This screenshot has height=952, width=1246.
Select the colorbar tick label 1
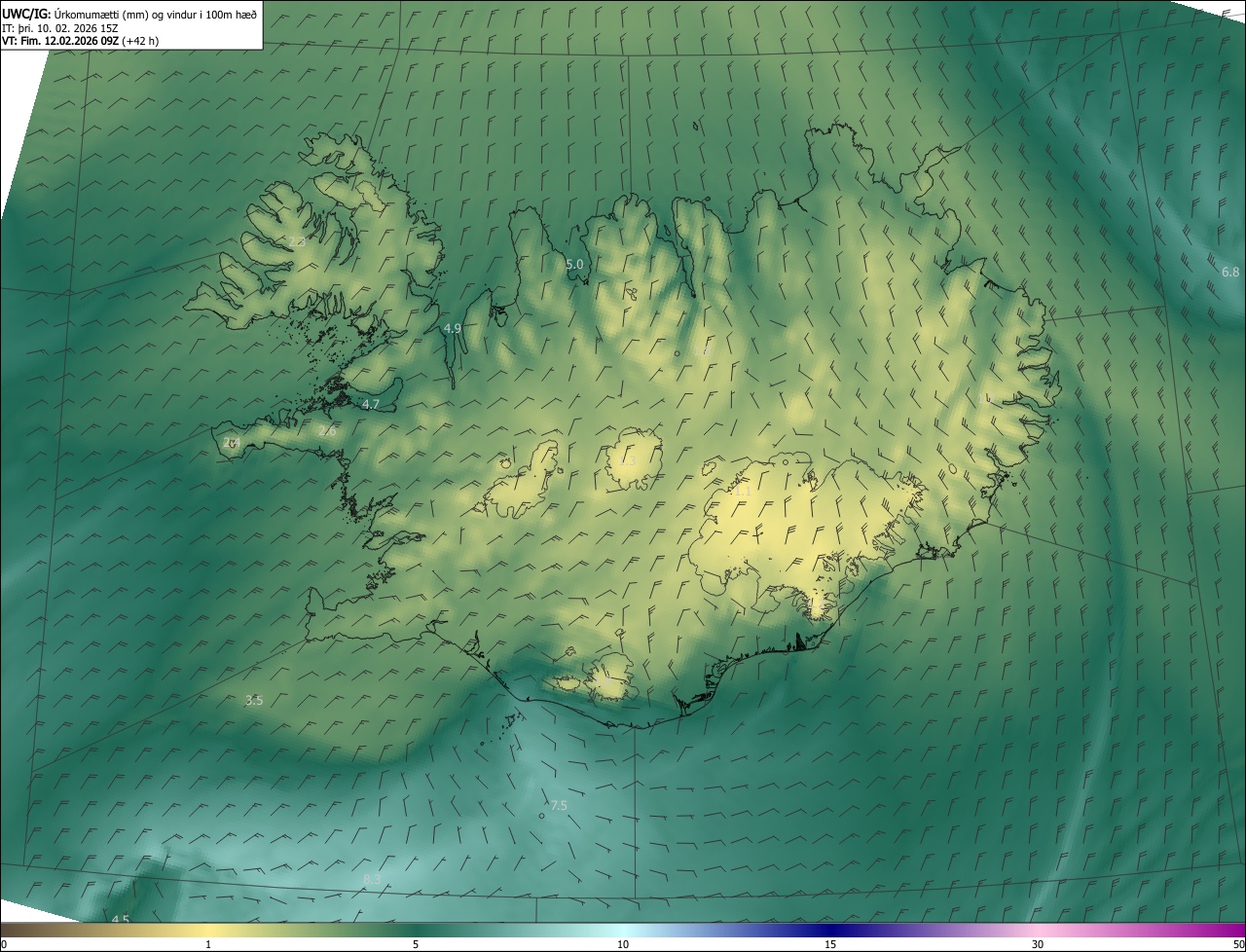(x=208, y=944)
